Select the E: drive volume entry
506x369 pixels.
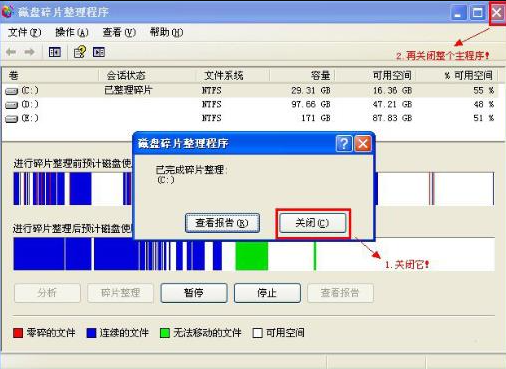coord(22,118)
